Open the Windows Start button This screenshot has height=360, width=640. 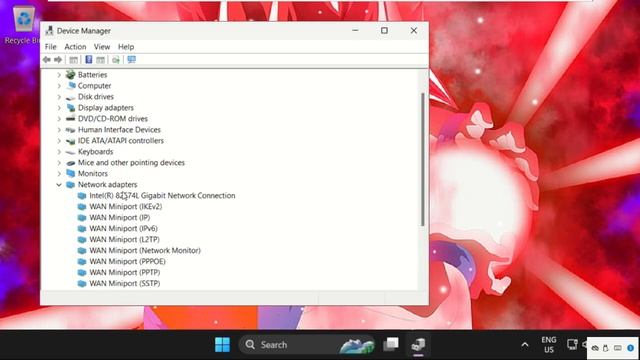click(222, 345)
